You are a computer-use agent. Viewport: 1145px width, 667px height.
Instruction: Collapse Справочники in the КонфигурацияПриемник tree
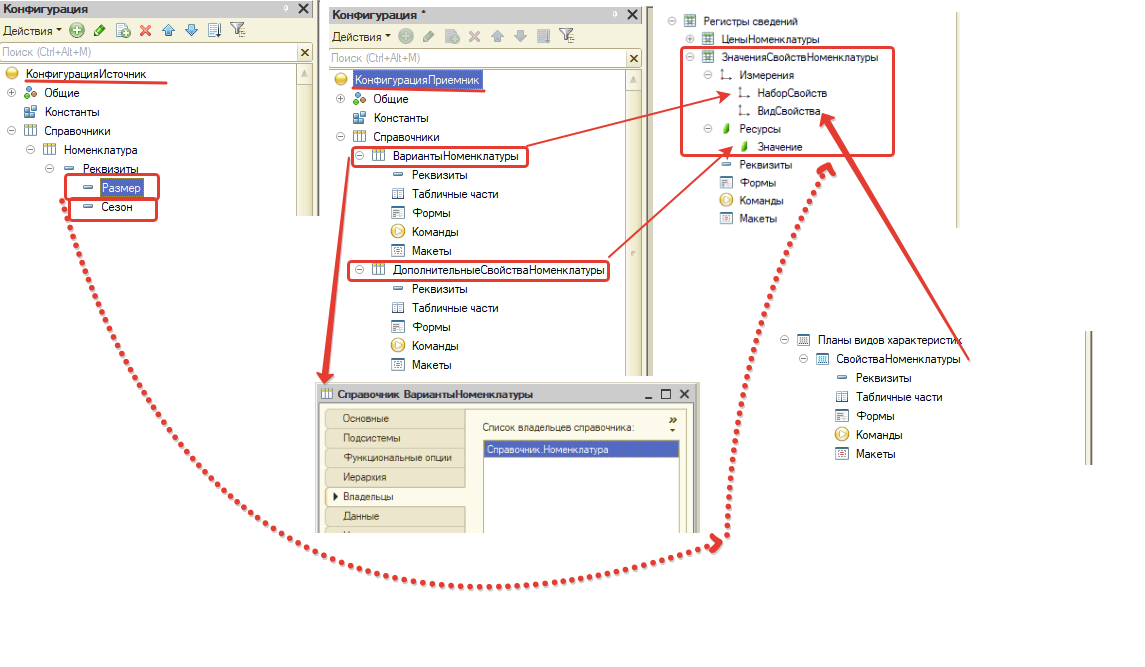[x=340, y=137]
